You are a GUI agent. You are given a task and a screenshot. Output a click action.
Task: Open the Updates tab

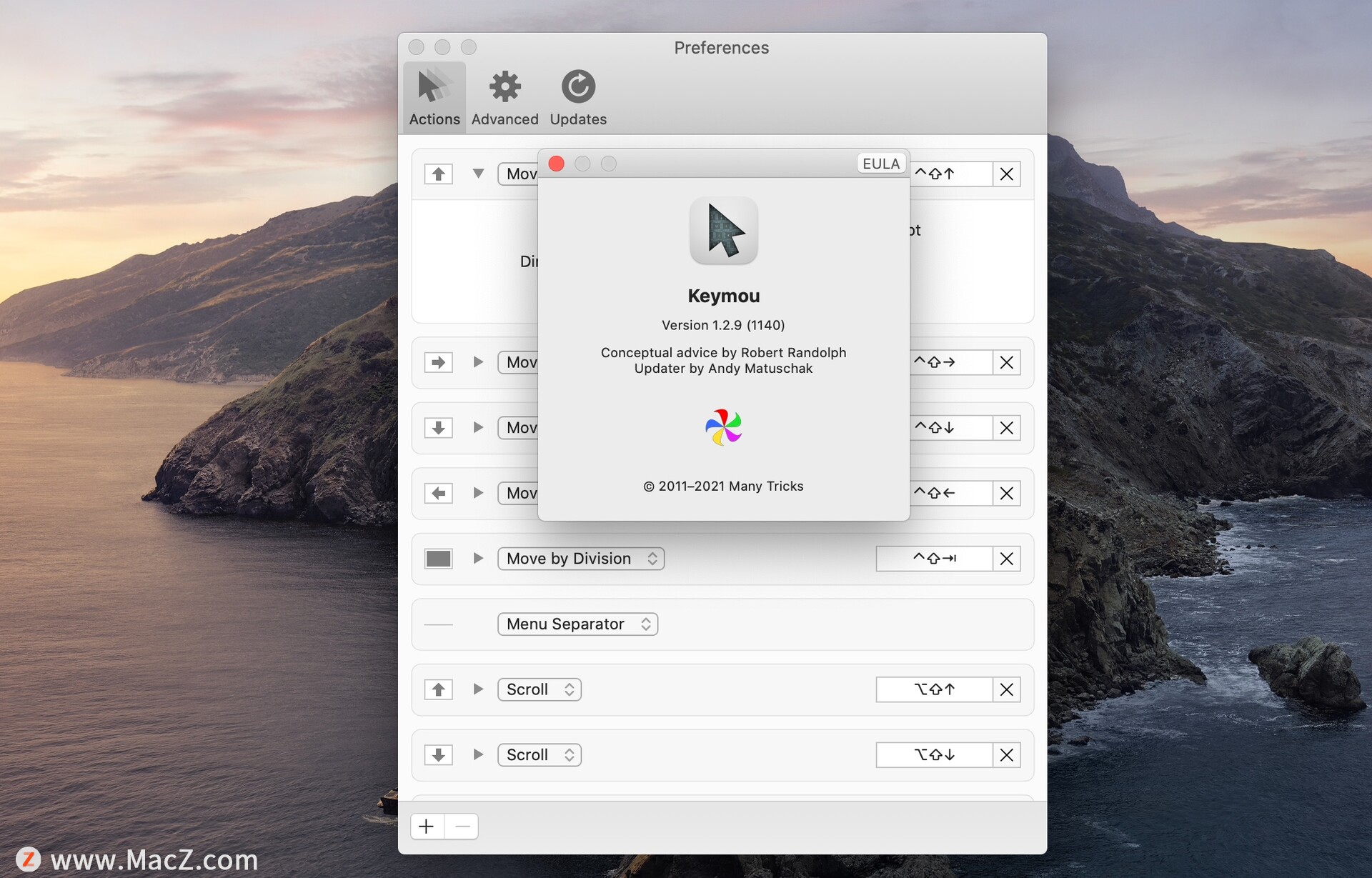[578, 98]
